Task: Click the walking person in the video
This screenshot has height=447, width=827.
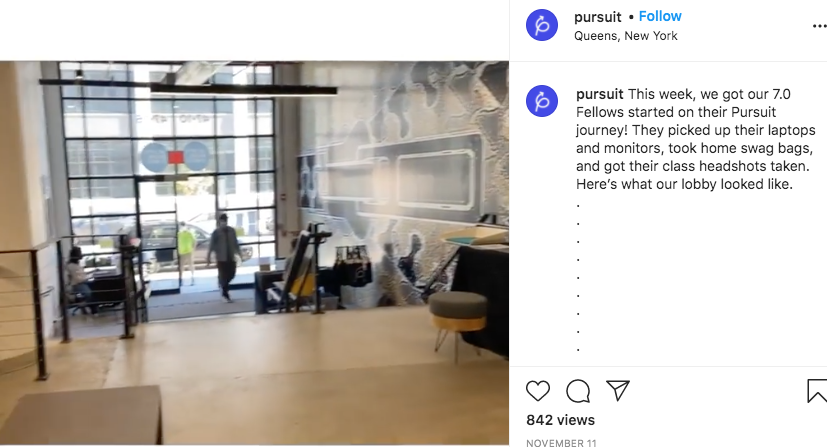Action: 224,257
